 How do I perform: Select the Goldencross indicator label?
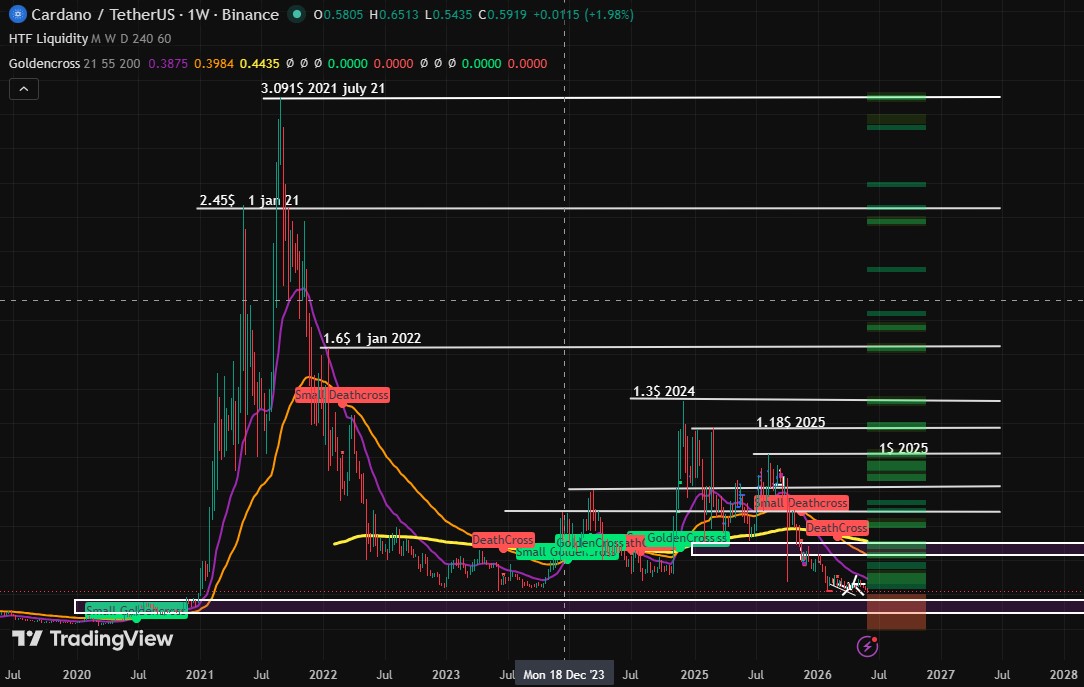[x=44, y=64]
